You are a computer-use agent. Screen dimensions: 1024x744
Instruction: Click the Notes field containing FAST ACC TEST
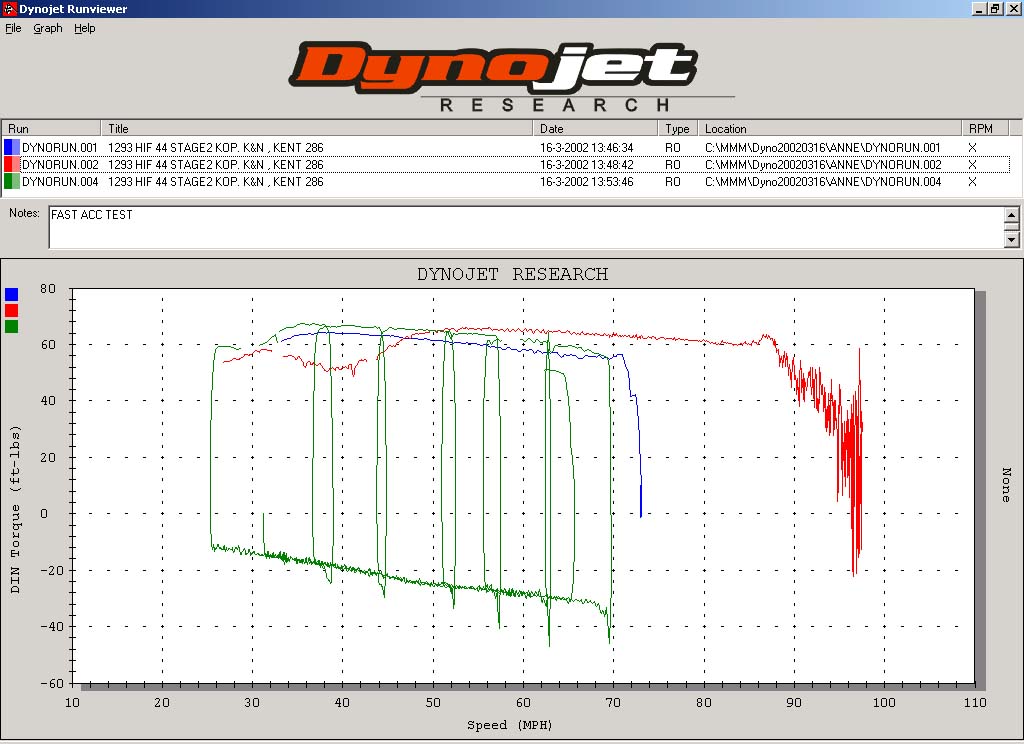[526, 227]
